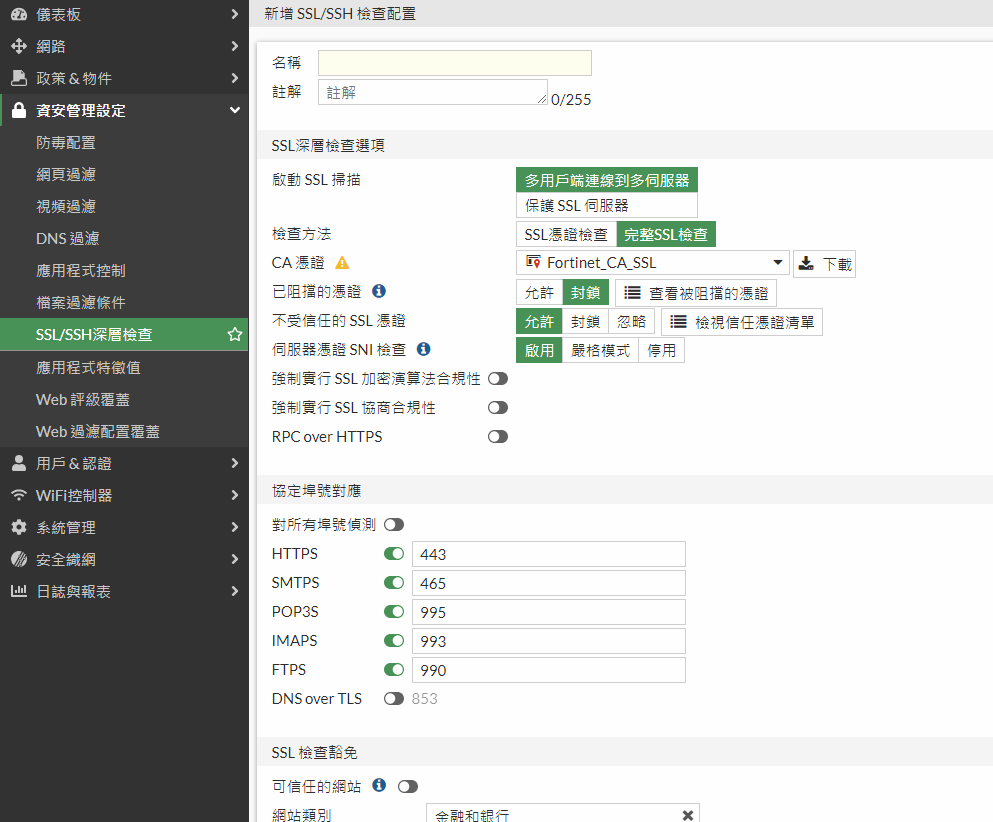Enable the DNS over TLS toggle
This screenshot has width=993, height=822.
[x=394, y=699]
